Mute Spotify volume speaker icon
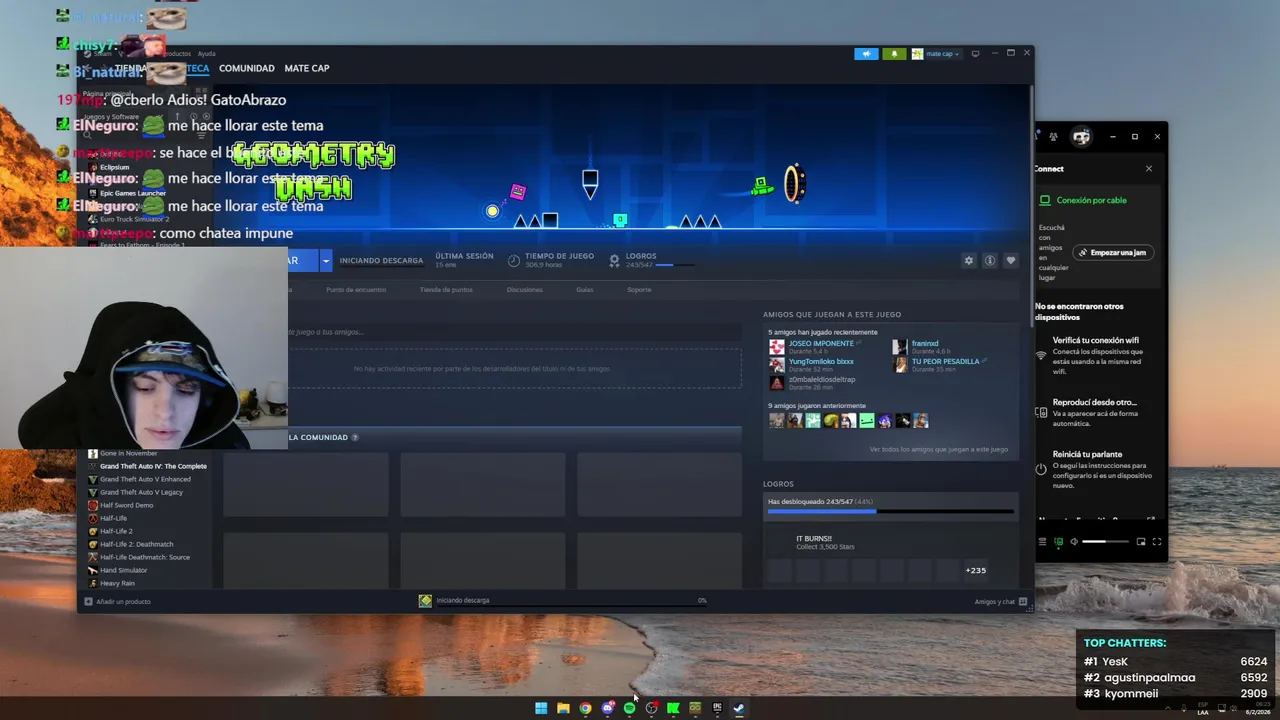 tap(1074, 542)
